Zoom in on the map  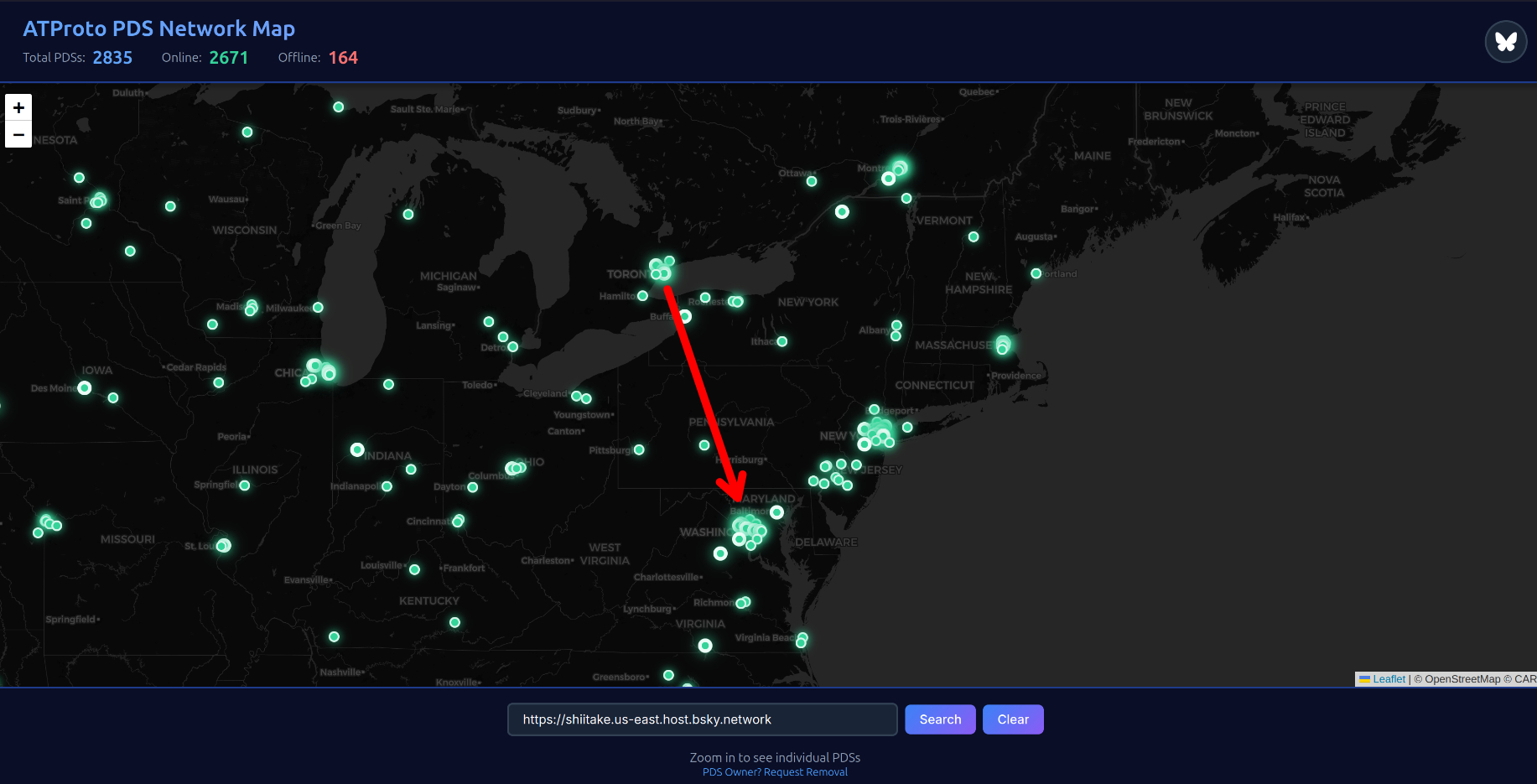coord(18,107)
